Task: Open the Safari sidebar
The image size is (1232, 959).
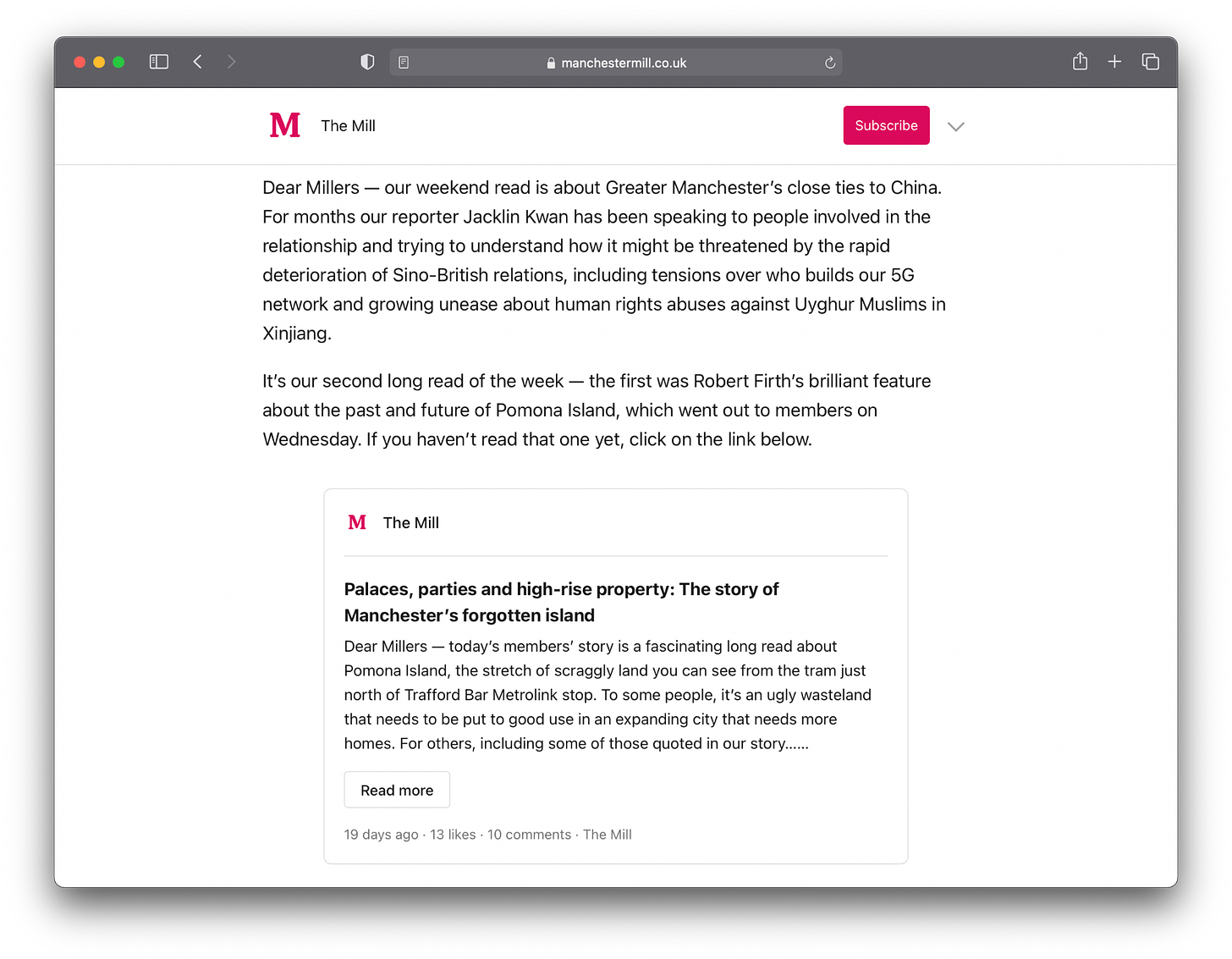Action: 158,61
